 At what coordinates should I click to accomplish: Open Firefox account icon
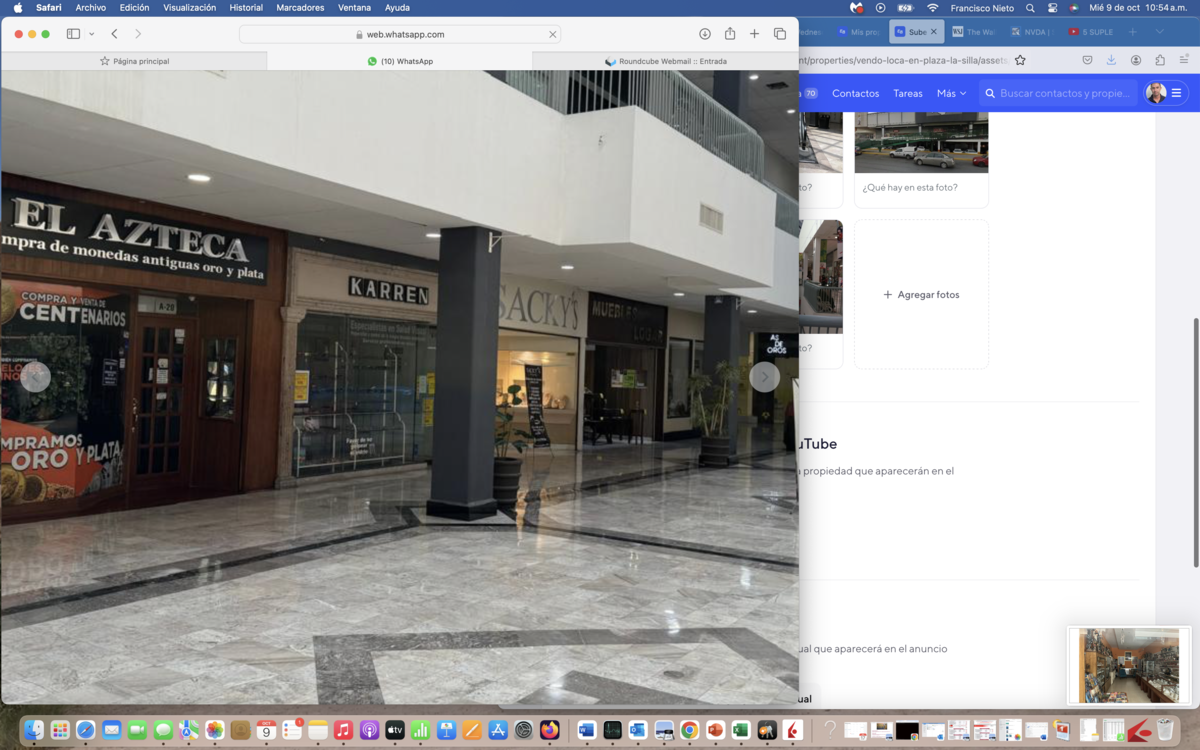pos(1136,60)
